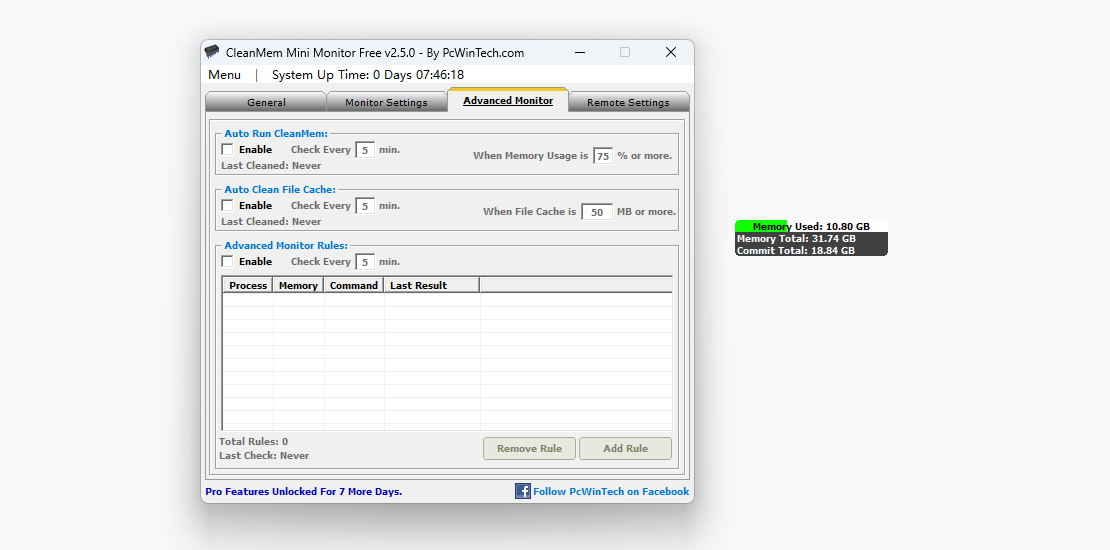Click the Facebook logo icon
The height and width of the screenshot is (550, 1110).
(523, 491)
